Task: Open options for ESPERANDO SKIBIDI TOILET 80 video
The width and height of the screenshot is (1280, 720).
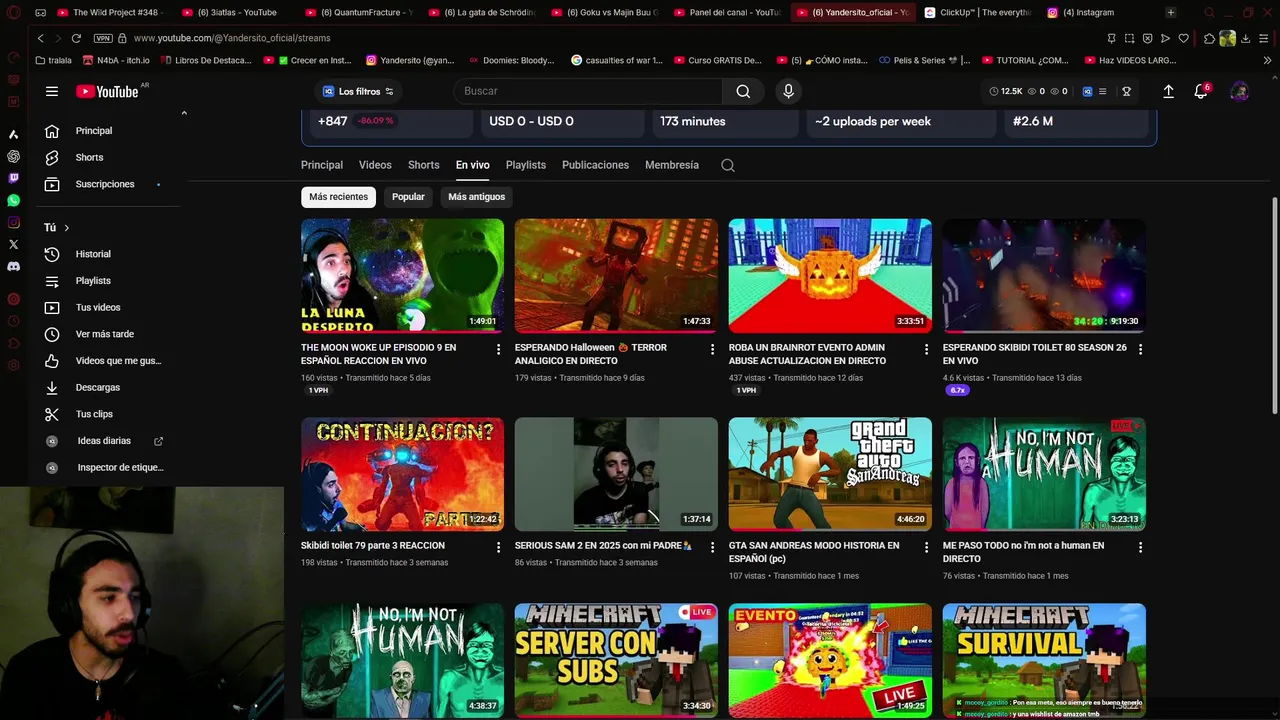Action: click(1140, 349)
